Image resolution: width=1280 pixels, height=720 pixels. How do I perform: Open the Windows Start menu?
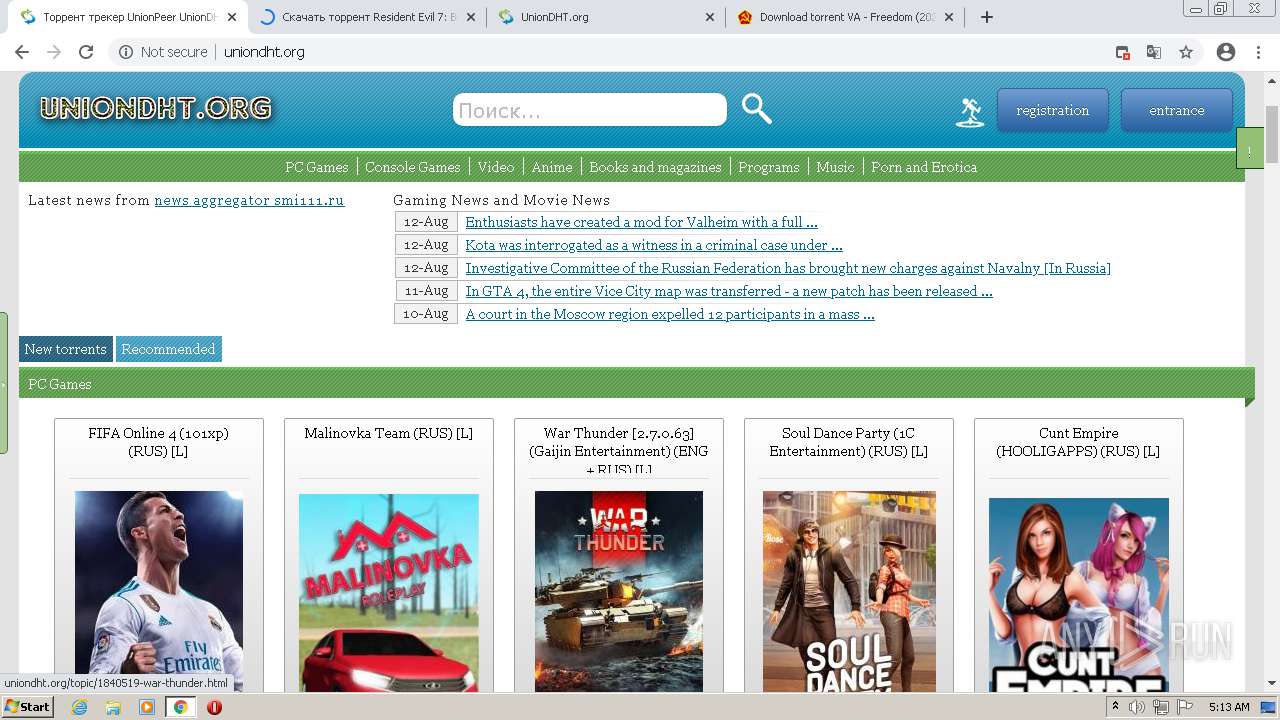28,707
